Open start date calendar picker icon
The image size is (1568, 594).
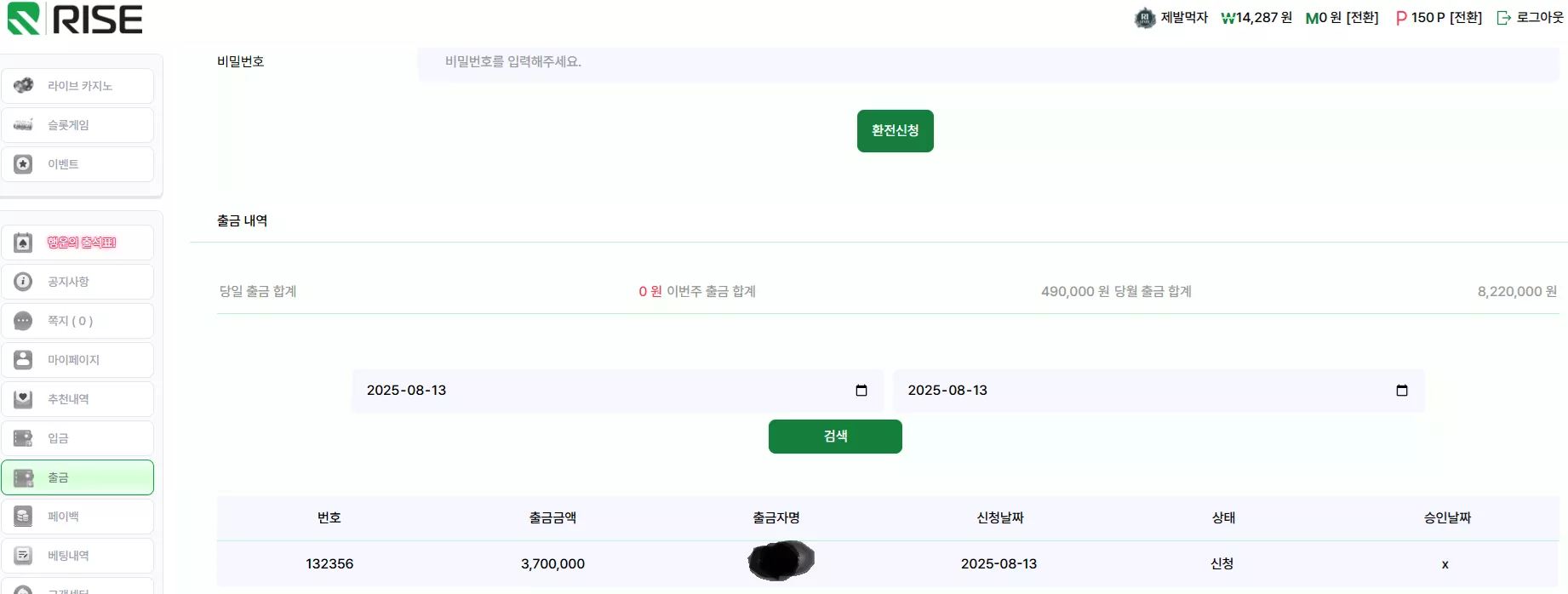pyautogui.click(x=861, y=391)
